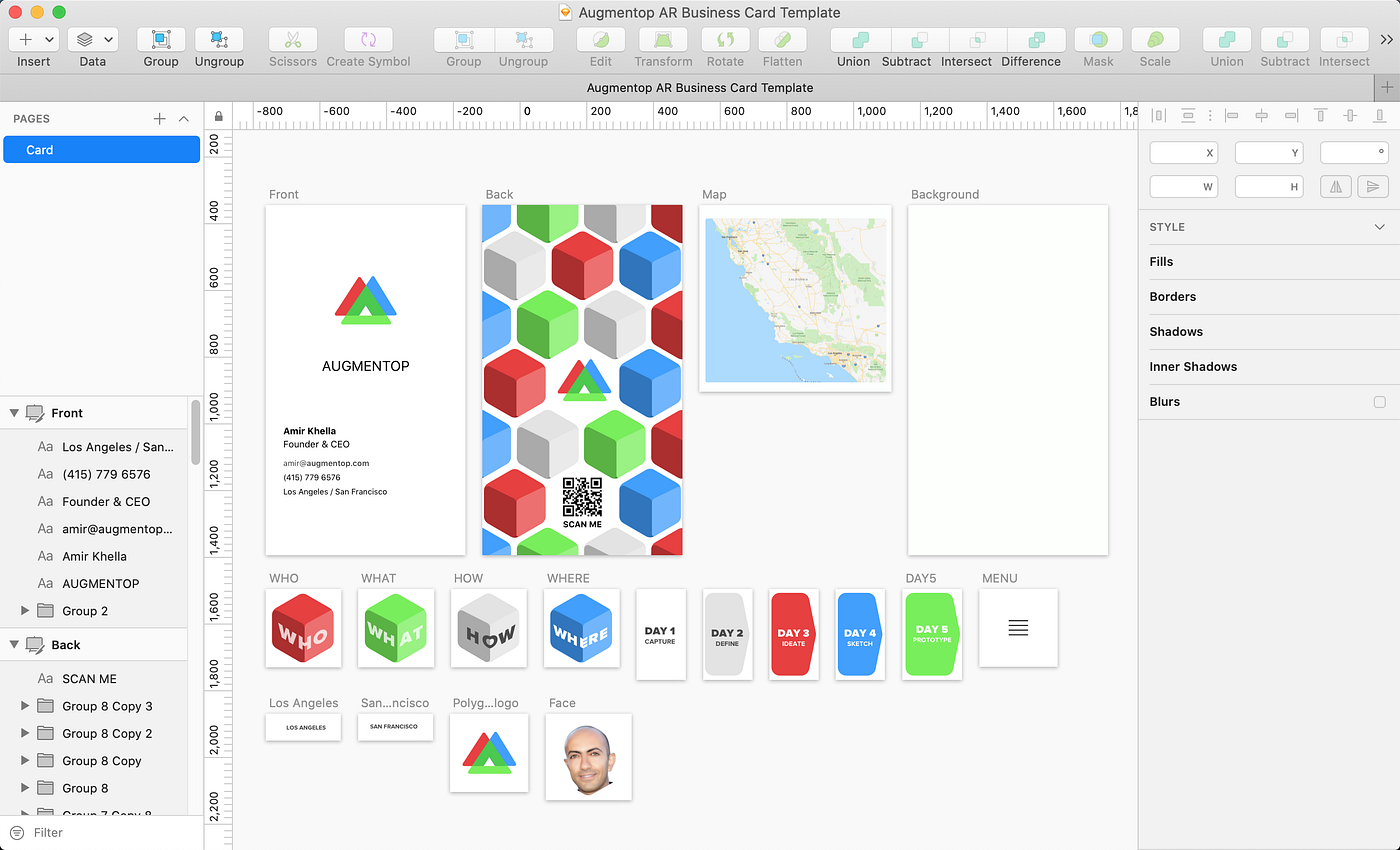Toggle flip vertical in the inspector
Screen dimensions: 1400x850
[x=1373, y=186]
